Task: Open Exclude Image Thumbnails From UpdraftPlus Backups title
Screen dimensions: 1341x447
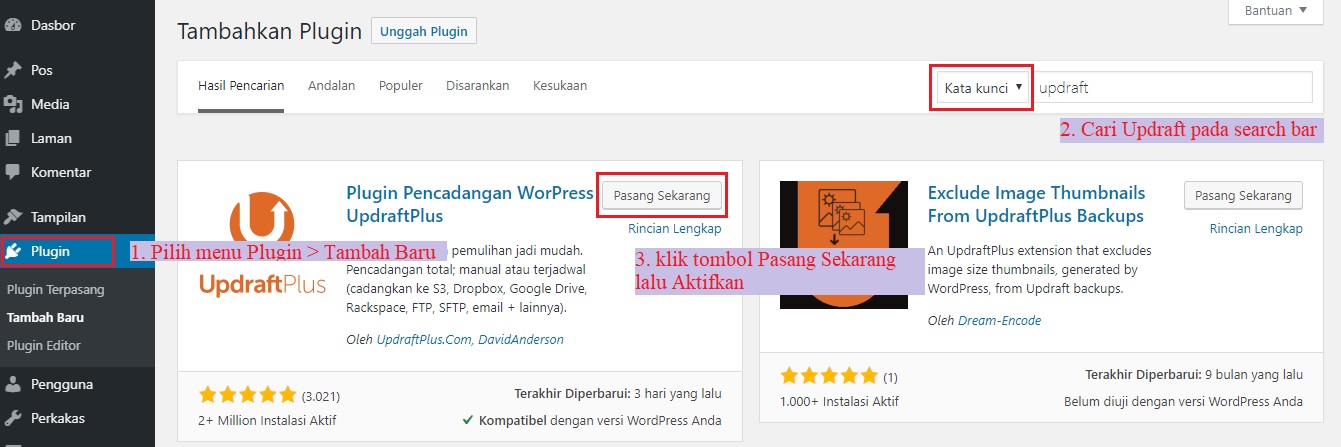Action: pos(1037,204)
